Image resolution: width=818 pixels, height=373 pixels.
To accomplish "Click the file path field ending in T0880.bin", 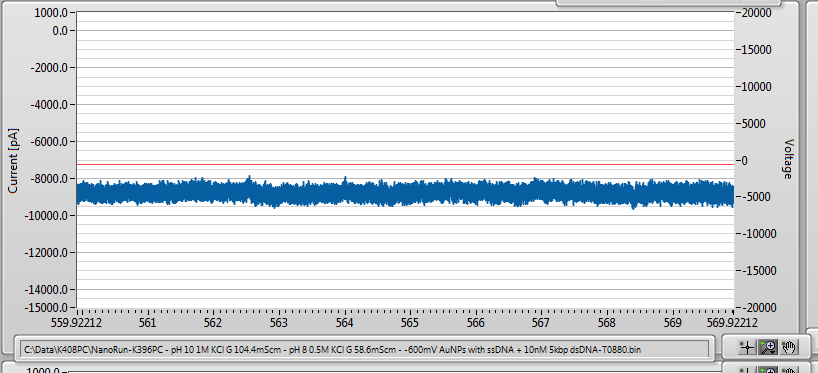I will point(365,349).
